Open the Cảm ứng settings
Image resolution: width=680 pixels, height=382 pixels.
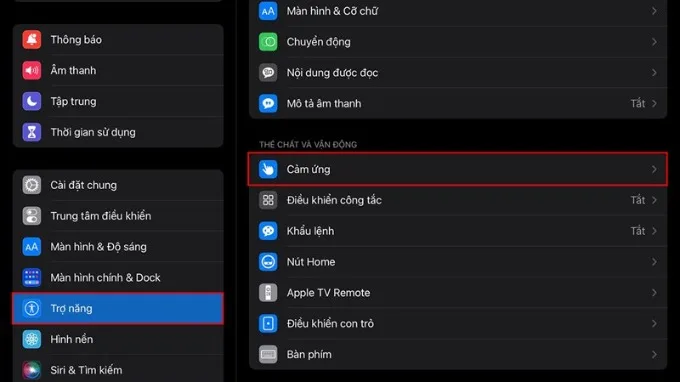458,169
